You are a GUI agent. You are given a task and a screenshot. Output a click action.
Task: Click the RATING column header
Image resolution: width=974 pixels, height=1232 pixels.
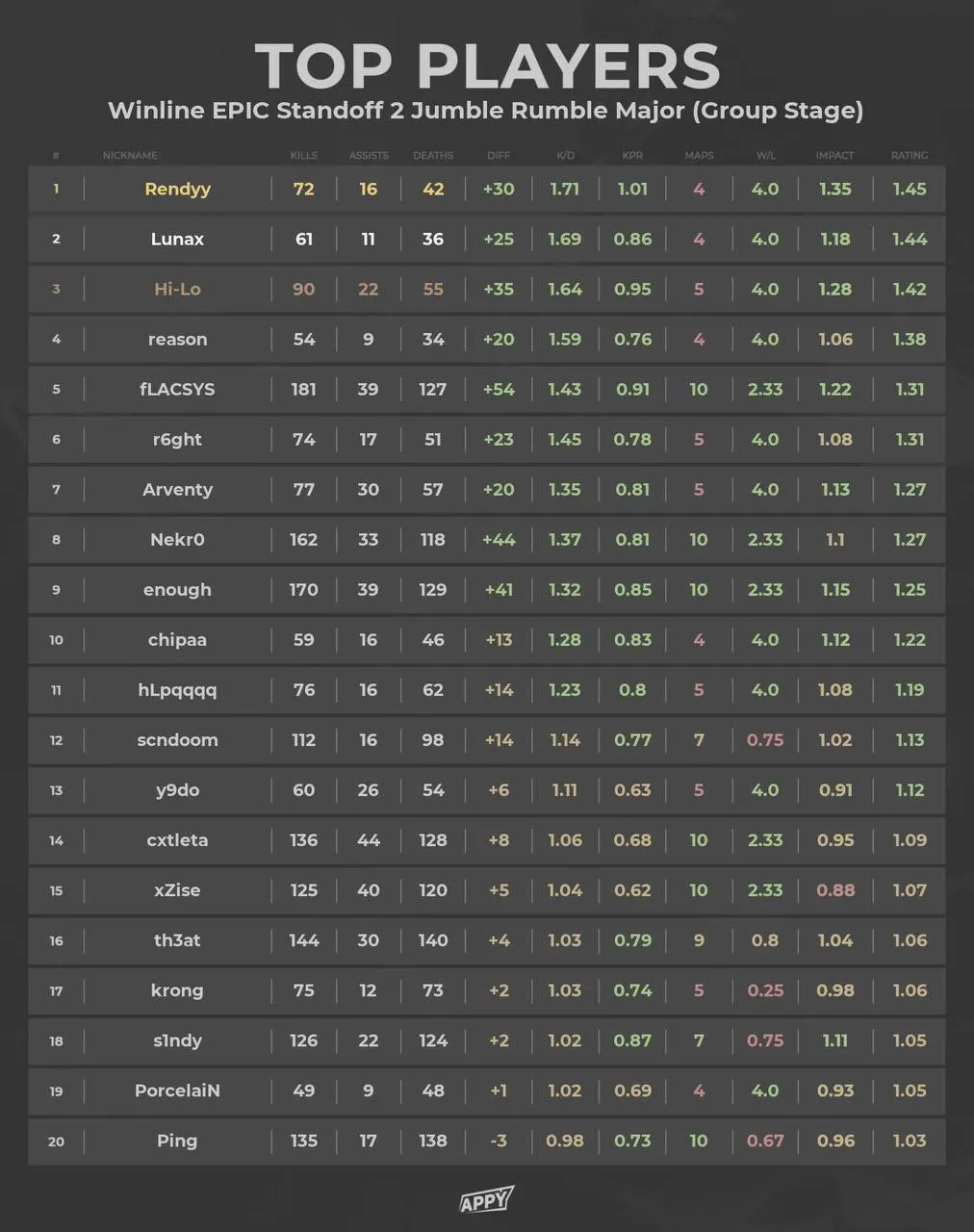pyautogui.click(x=910, y=155)
